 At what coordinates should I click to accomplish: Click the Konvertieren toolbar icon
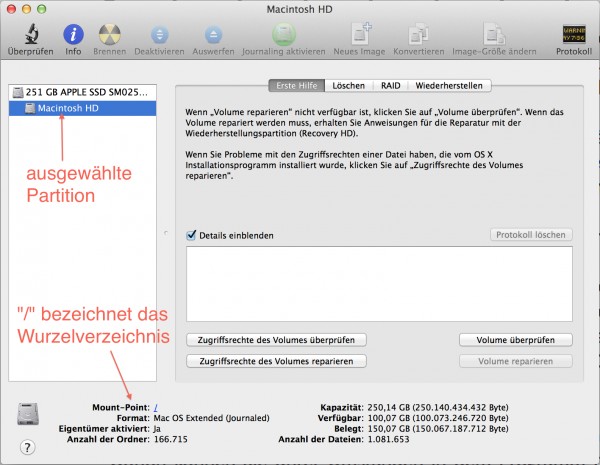pos(419,34)
